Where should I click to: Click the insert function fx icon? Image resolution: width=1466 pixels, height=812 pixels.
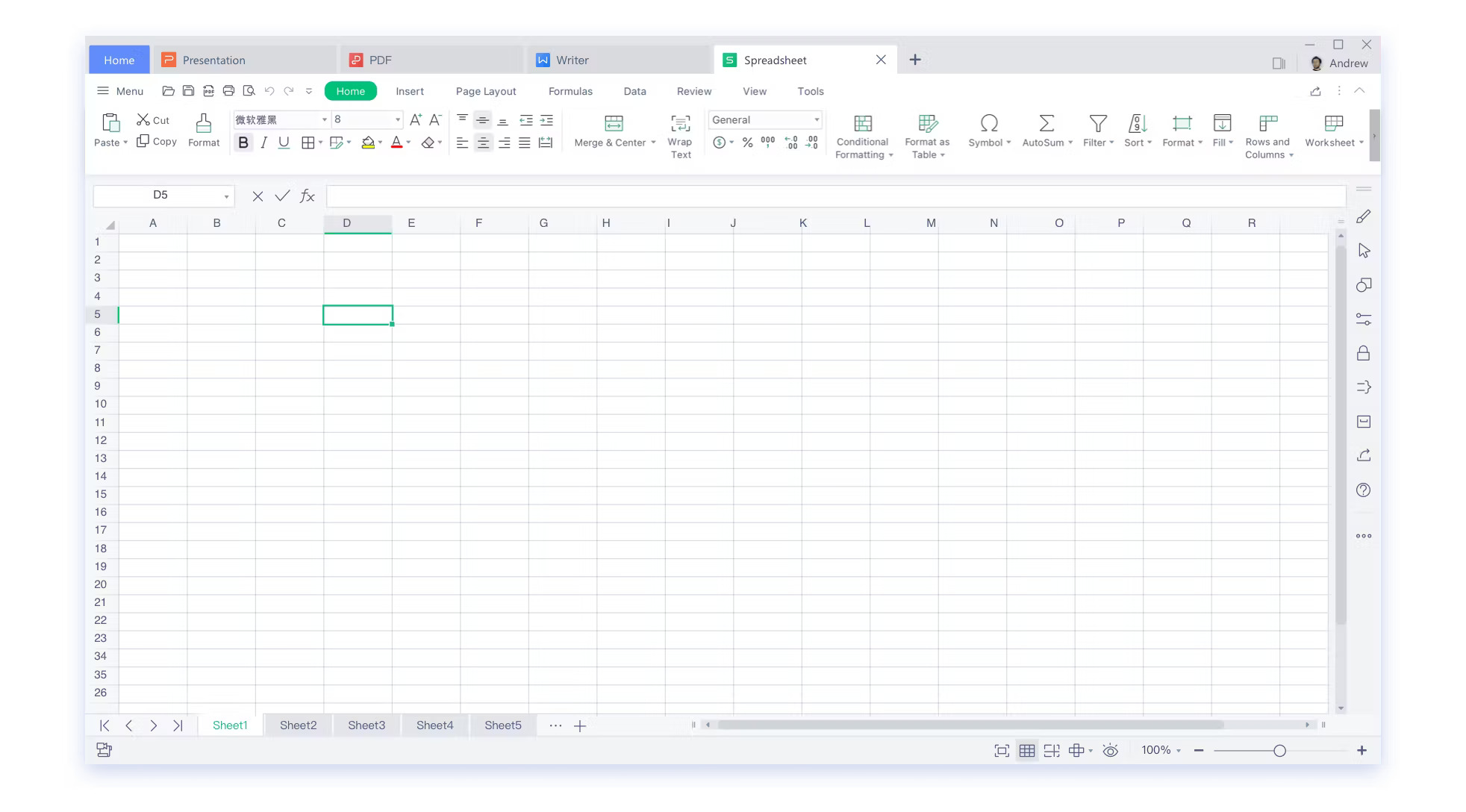(307, 196)
